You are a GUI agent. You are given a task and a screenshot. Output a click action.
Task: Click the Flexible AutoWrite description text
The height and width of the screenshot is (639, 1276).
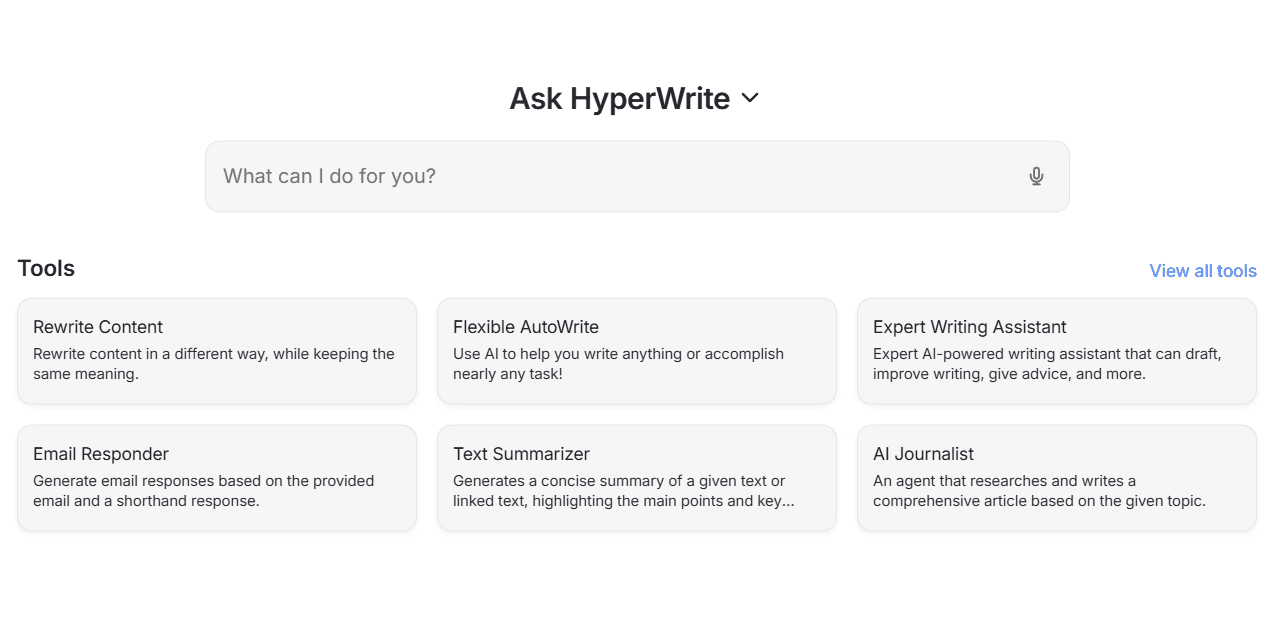point(618,364)
